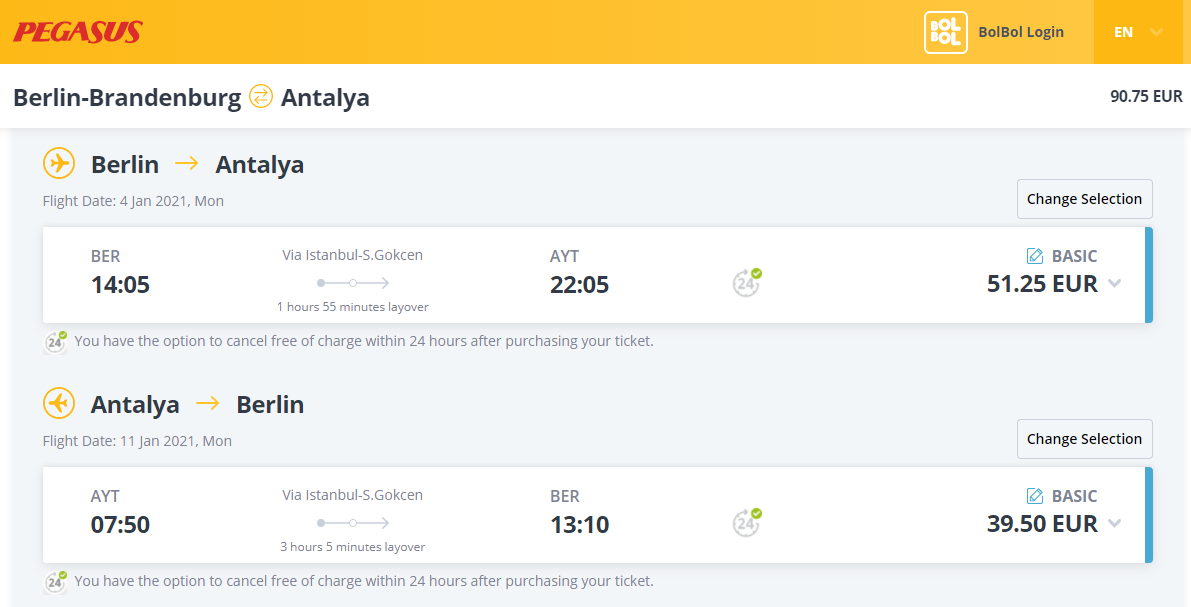Viewport: 1191px width, 607px height.
Task: Click the edit pencil icon beside return BASIC
Action: point(1035,496)
